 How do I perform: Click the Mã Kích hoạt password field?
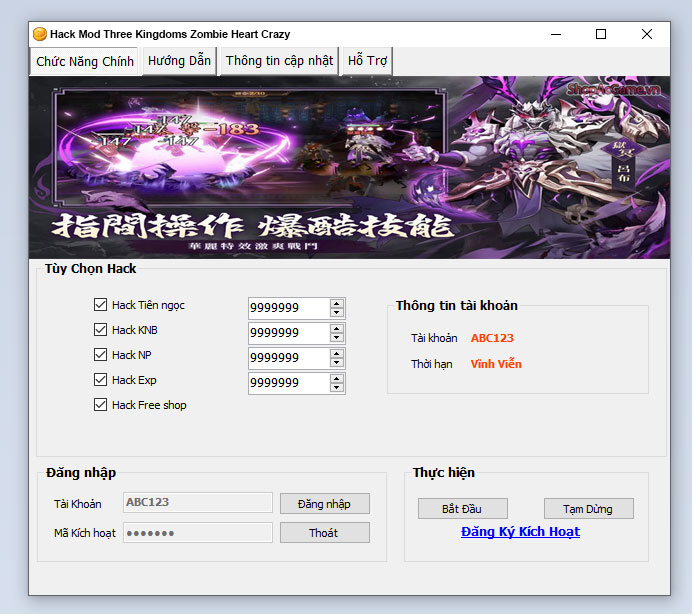(x=198, y=533)
